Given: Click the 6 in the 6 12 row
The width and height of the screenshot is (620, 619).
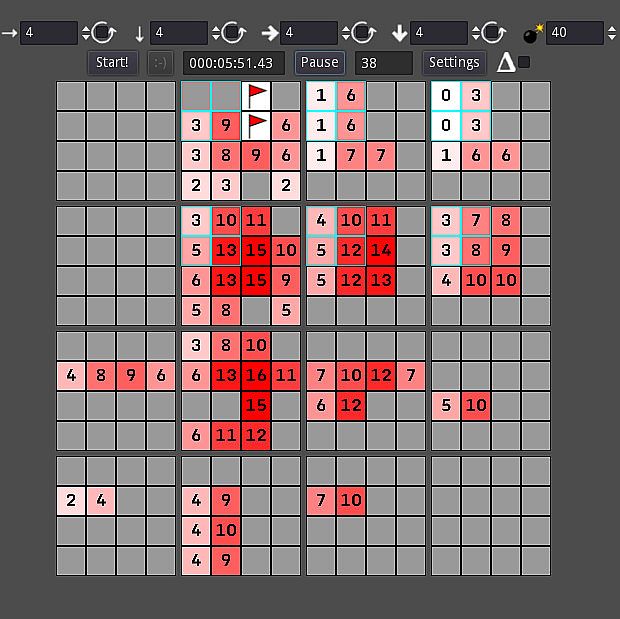Looking at the screenshot, I should pos(321,406).
